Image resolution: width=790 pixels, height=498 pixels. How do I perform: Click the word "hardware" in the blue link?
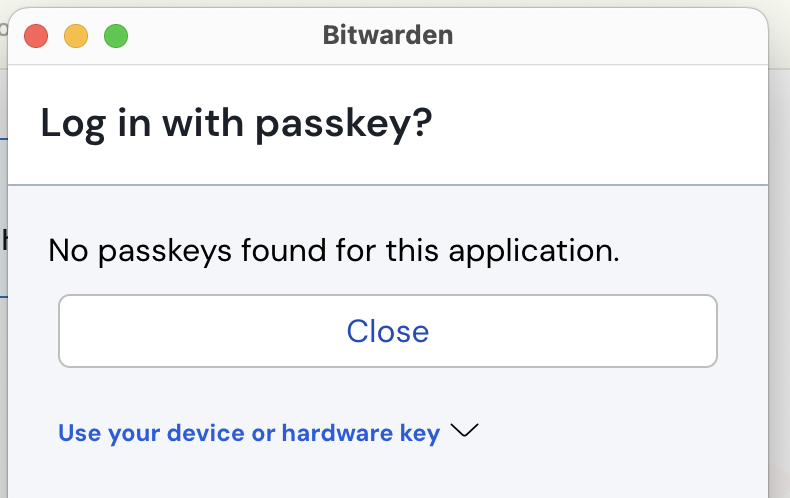coord(337,433)
